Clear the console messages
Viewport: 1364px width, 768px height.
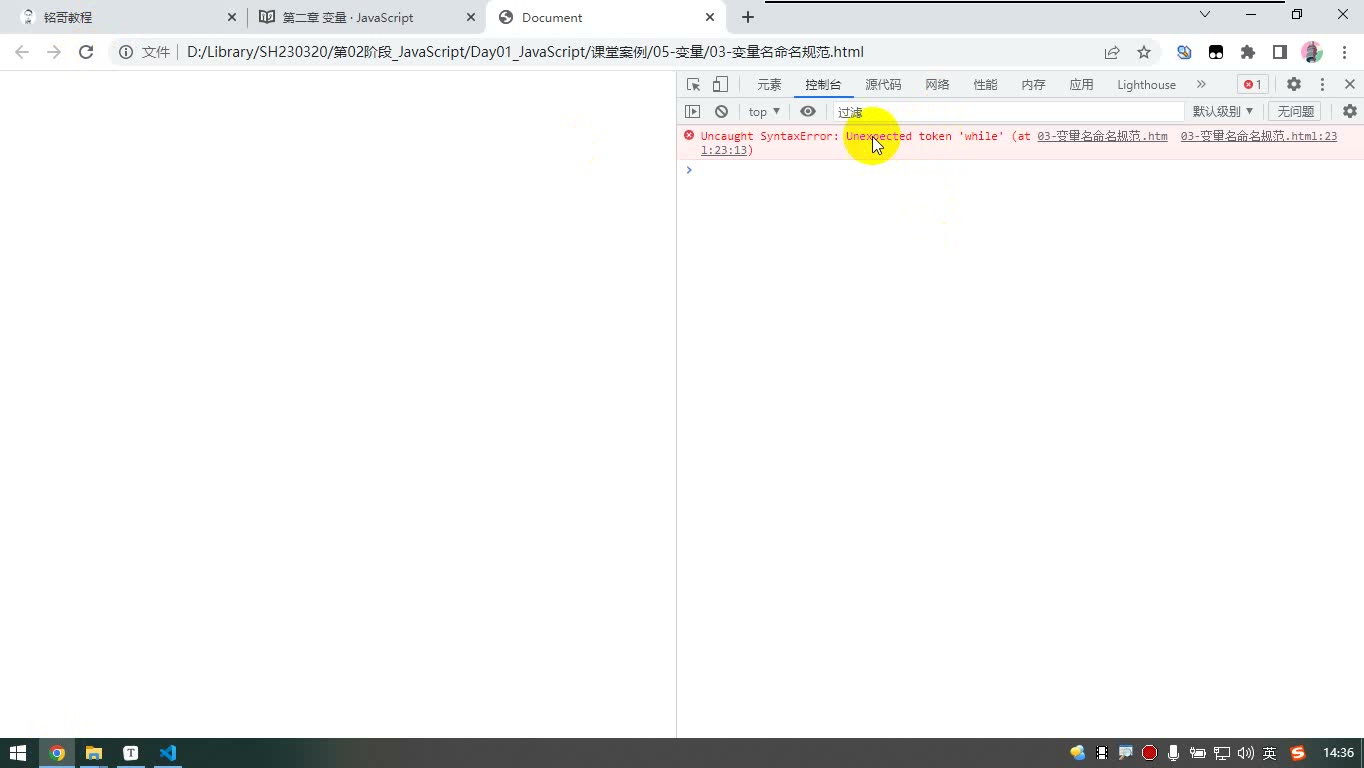[721, 112]
